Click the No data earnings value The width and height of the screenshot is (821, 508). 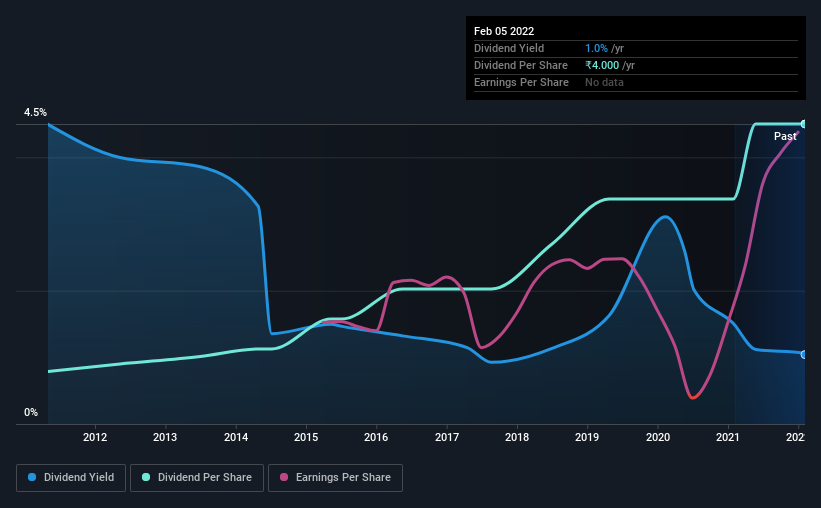(x=604, y=82)
